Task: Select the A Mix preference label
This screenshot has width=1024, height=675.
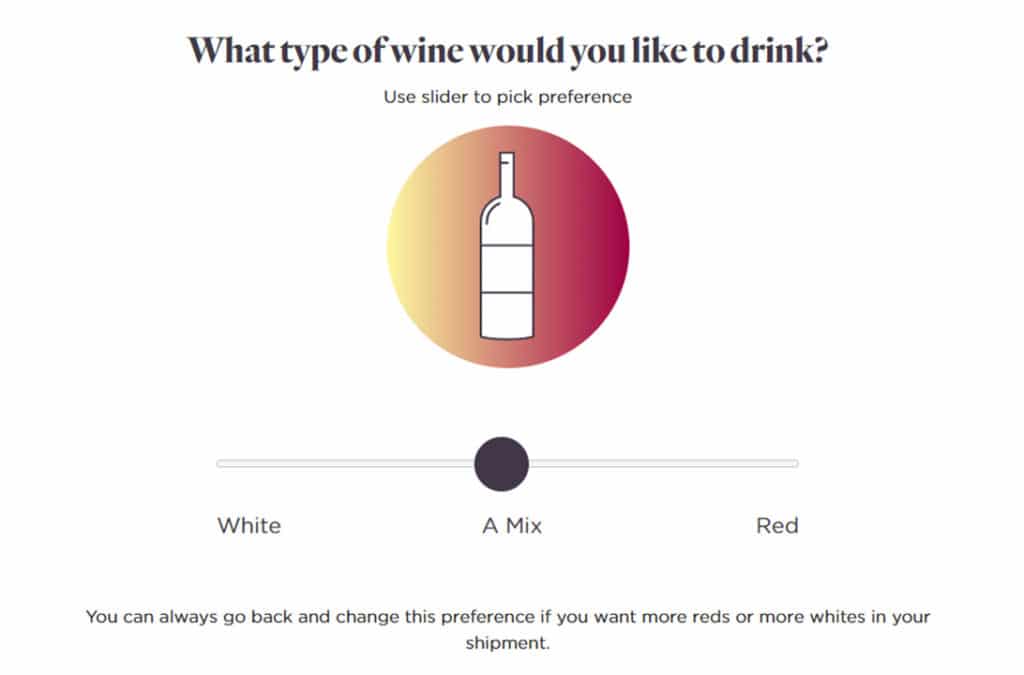Action: pyautogui.click(x=512, y=526)
